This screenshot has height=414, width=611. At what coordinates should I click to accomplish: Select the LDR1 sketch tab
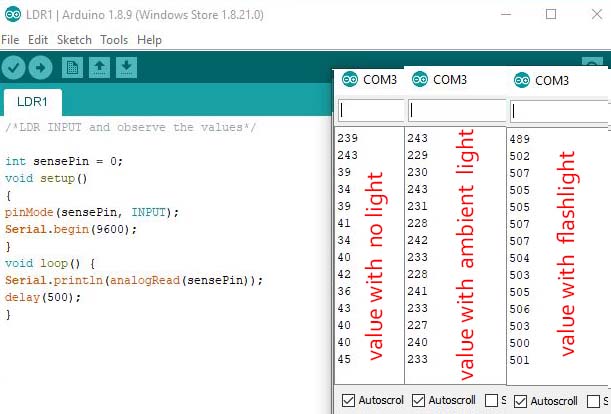[x=32, y=102]
